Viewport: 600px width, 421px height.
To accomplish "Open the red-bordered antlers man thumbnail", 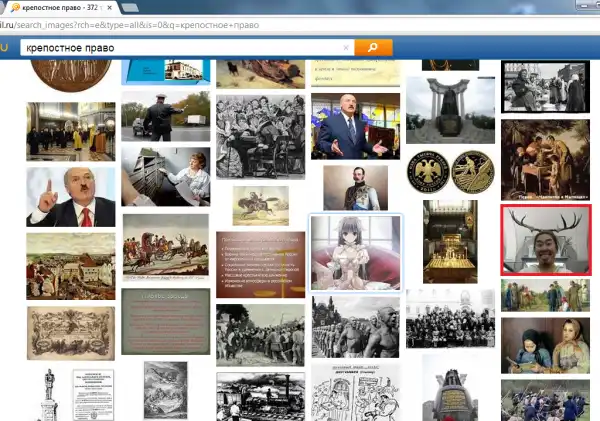I will click(546, 240).
